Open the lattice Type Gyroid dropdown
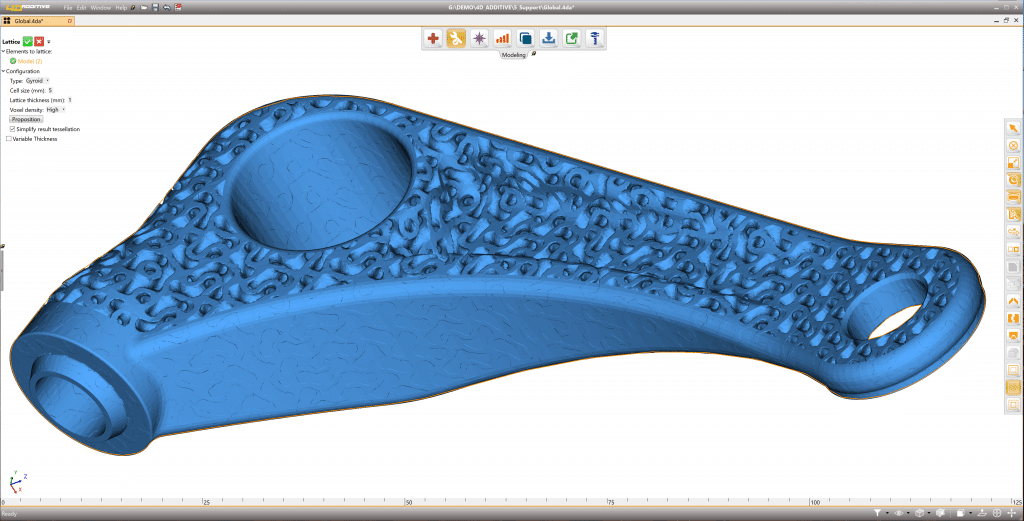 tap(38, 80)
